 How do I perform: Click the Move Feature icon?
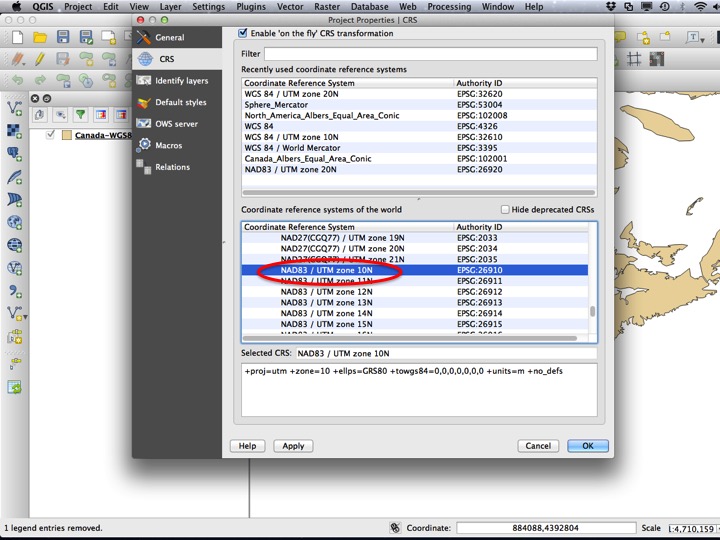pos(109,59)
